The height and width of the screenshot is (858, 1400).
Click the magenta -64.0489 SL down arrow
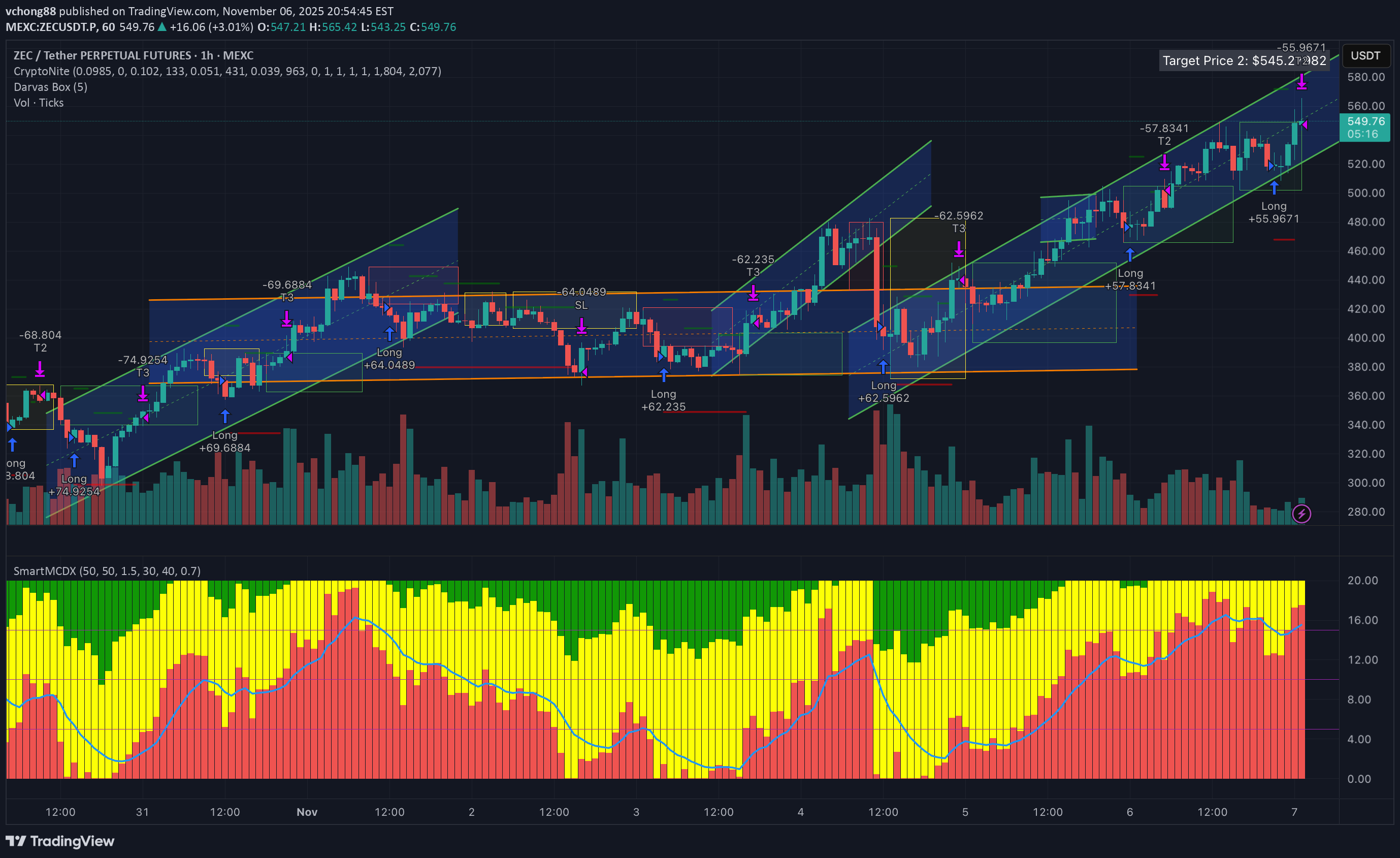(x=581, y=326)
